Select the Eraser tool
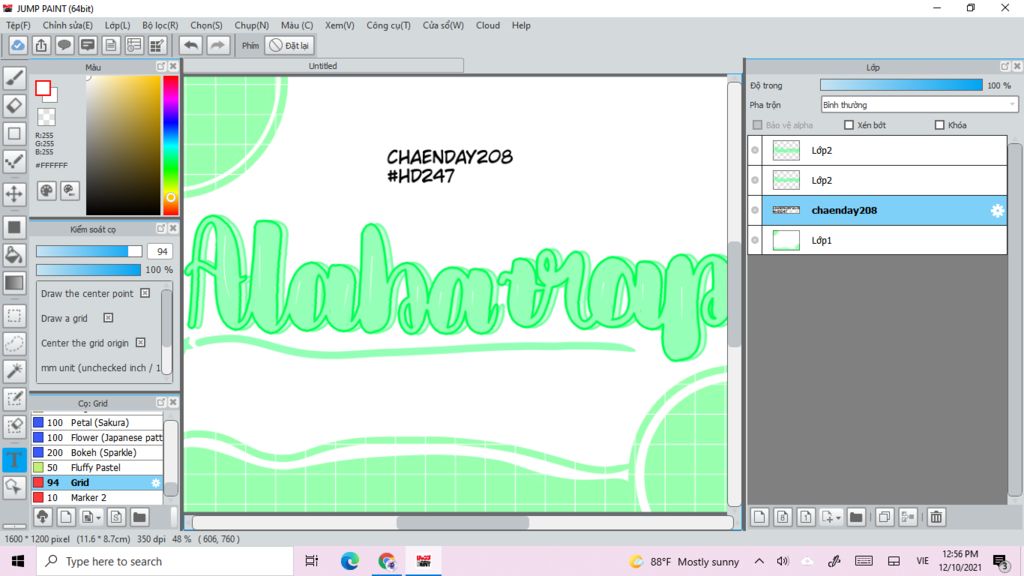 pos(15,105)
